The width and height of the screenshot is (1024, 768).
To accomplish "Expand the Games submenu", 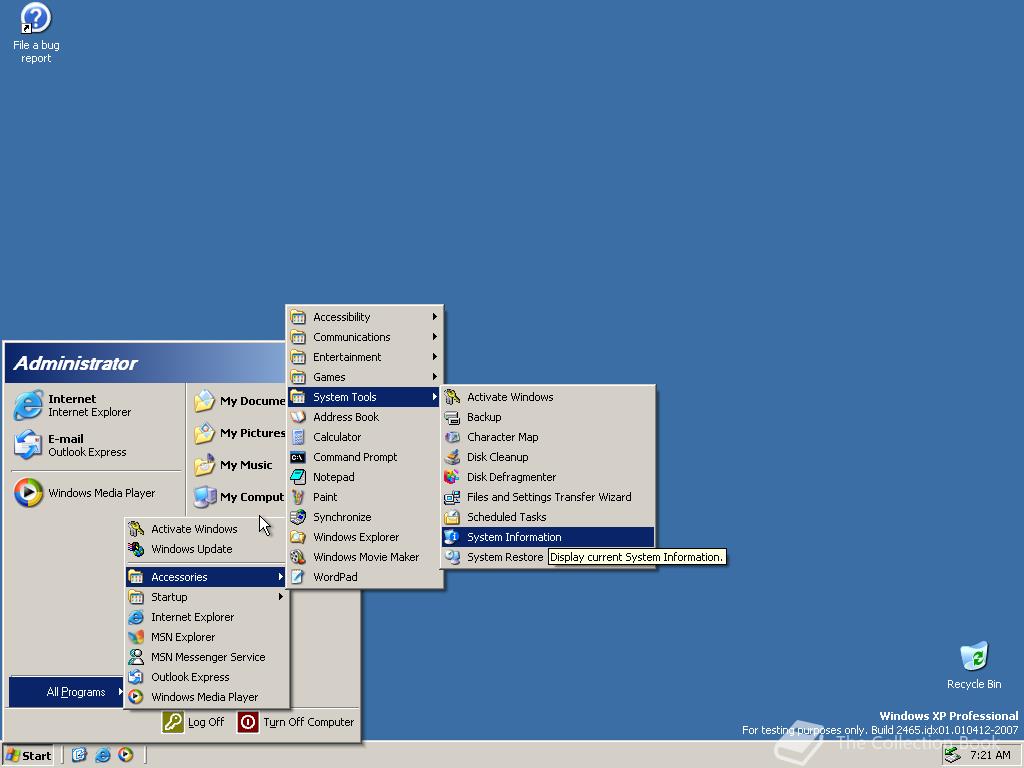I will click(364, 377).
